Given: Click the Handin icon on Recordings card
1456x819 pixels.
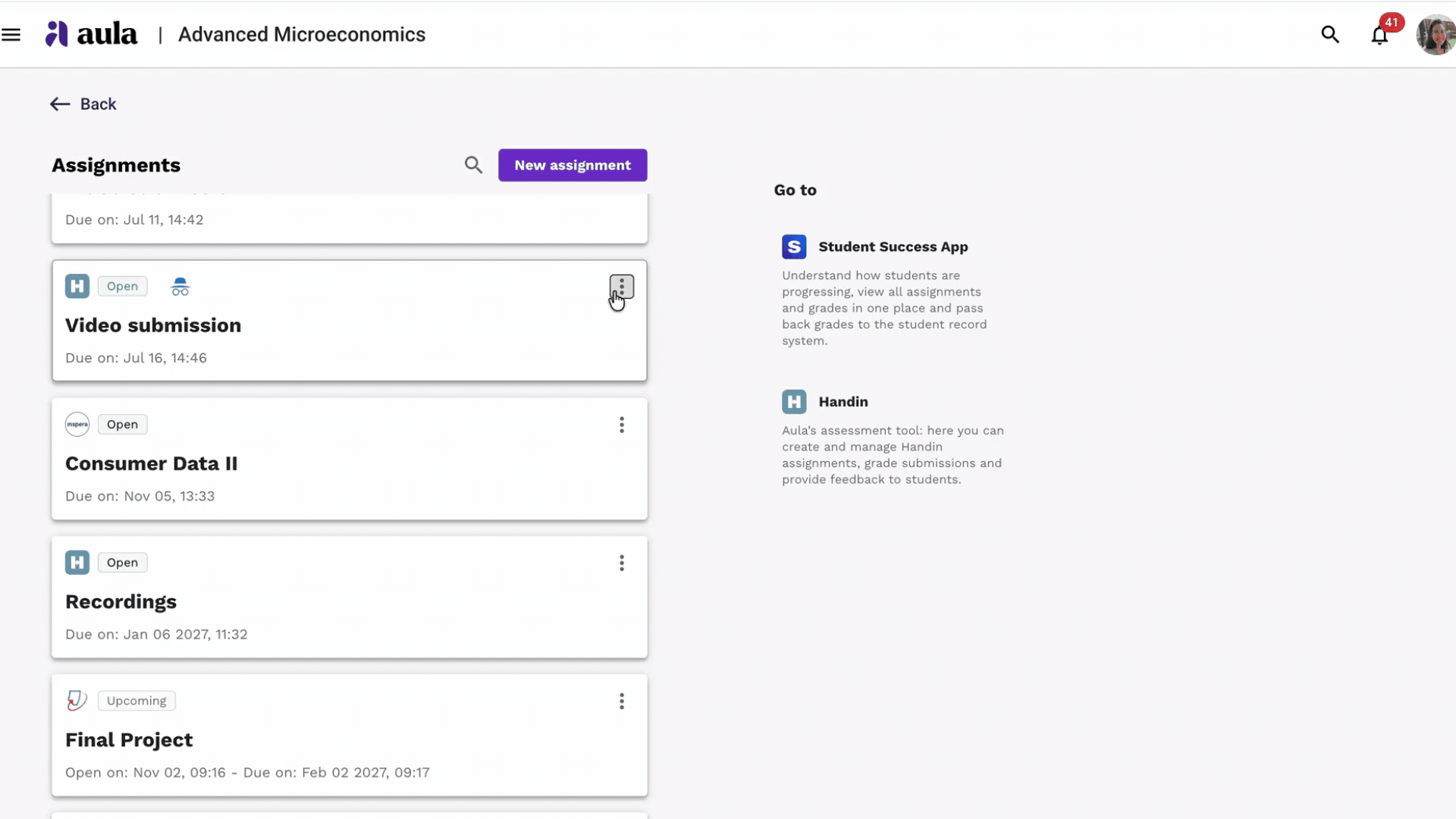Looking at the screenshot, I should coord(77,562).
